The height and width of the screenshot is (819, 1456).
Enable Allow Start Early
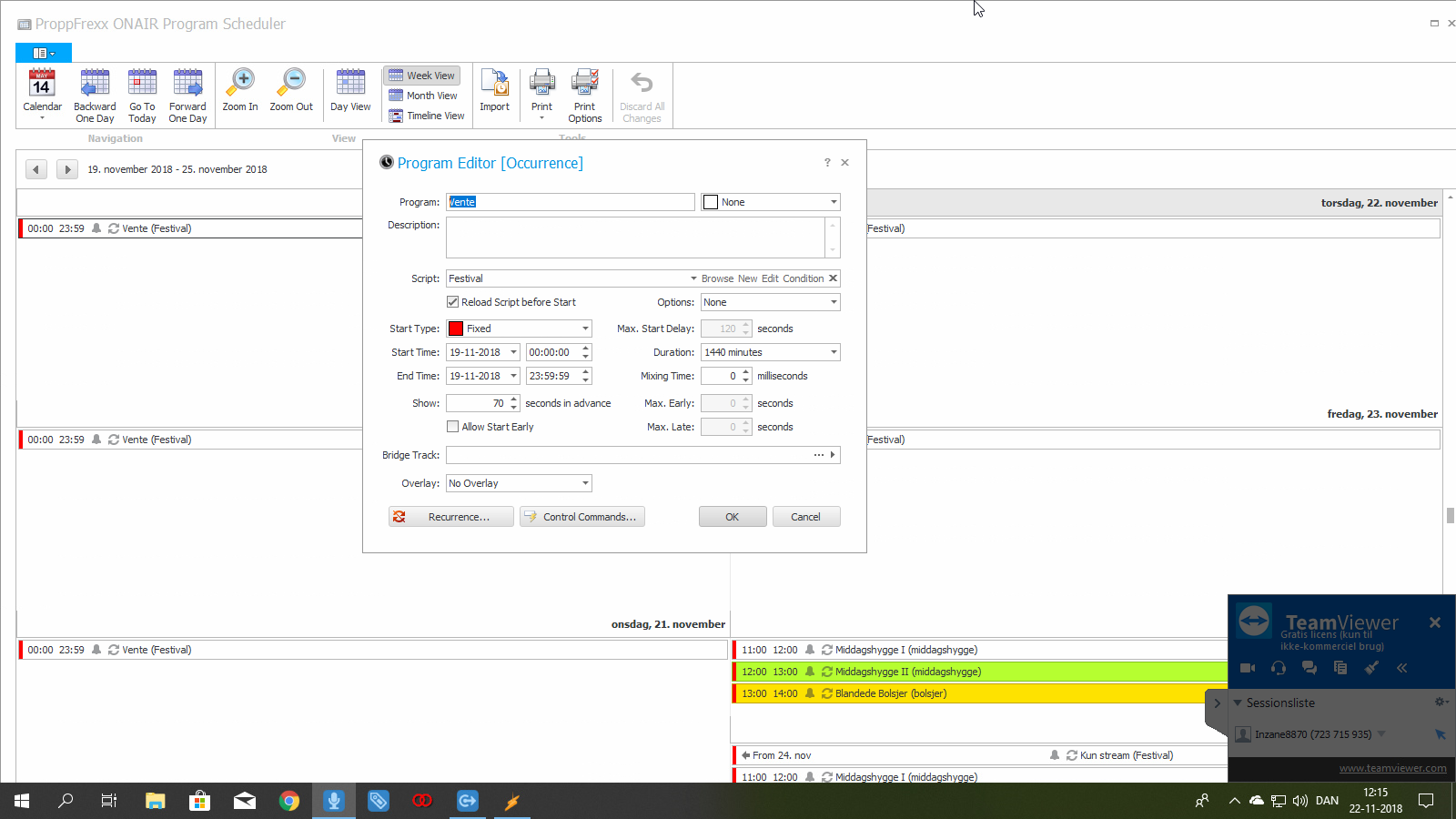[452, 427]
